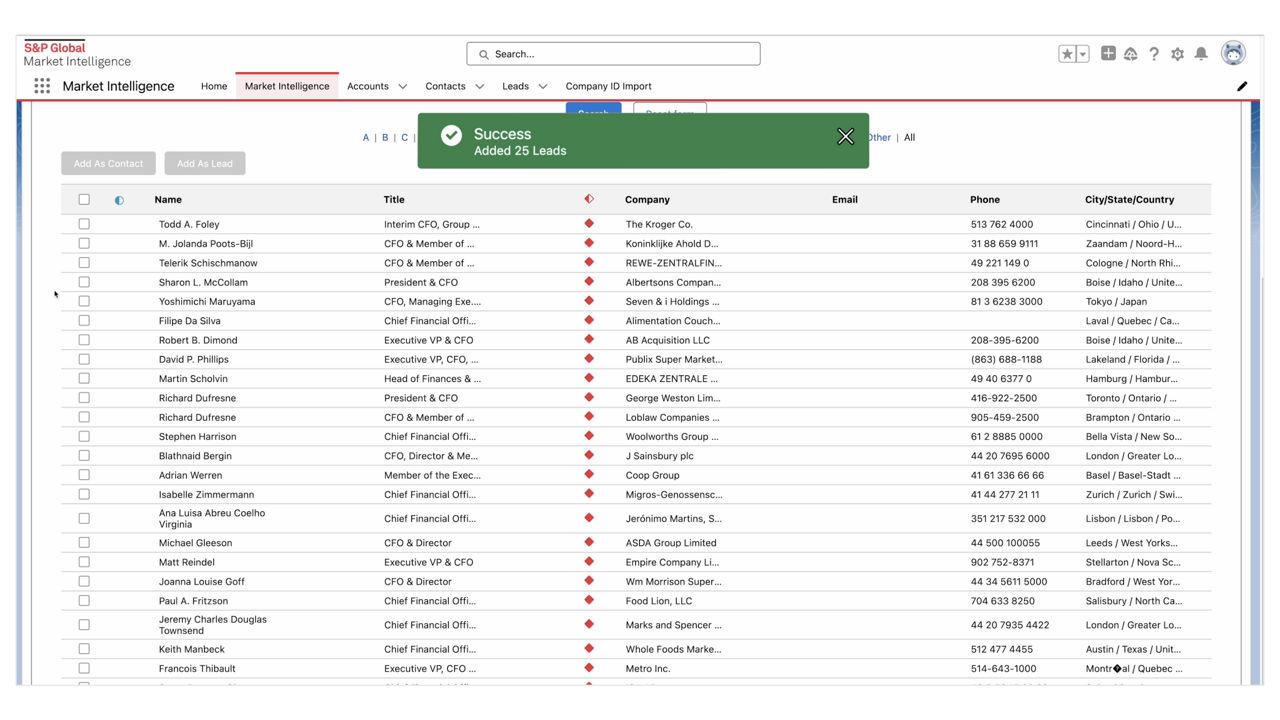Open the App Launcher grid icon
This screenshot has width=1280, height=720.
pos(42,86)
